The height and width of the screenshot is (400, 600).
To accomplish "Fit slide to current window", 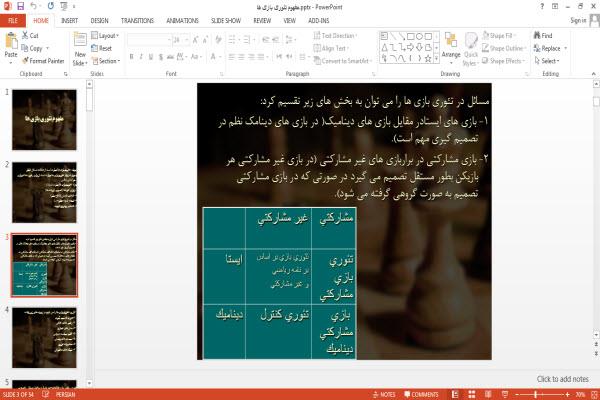I will 594,394.
